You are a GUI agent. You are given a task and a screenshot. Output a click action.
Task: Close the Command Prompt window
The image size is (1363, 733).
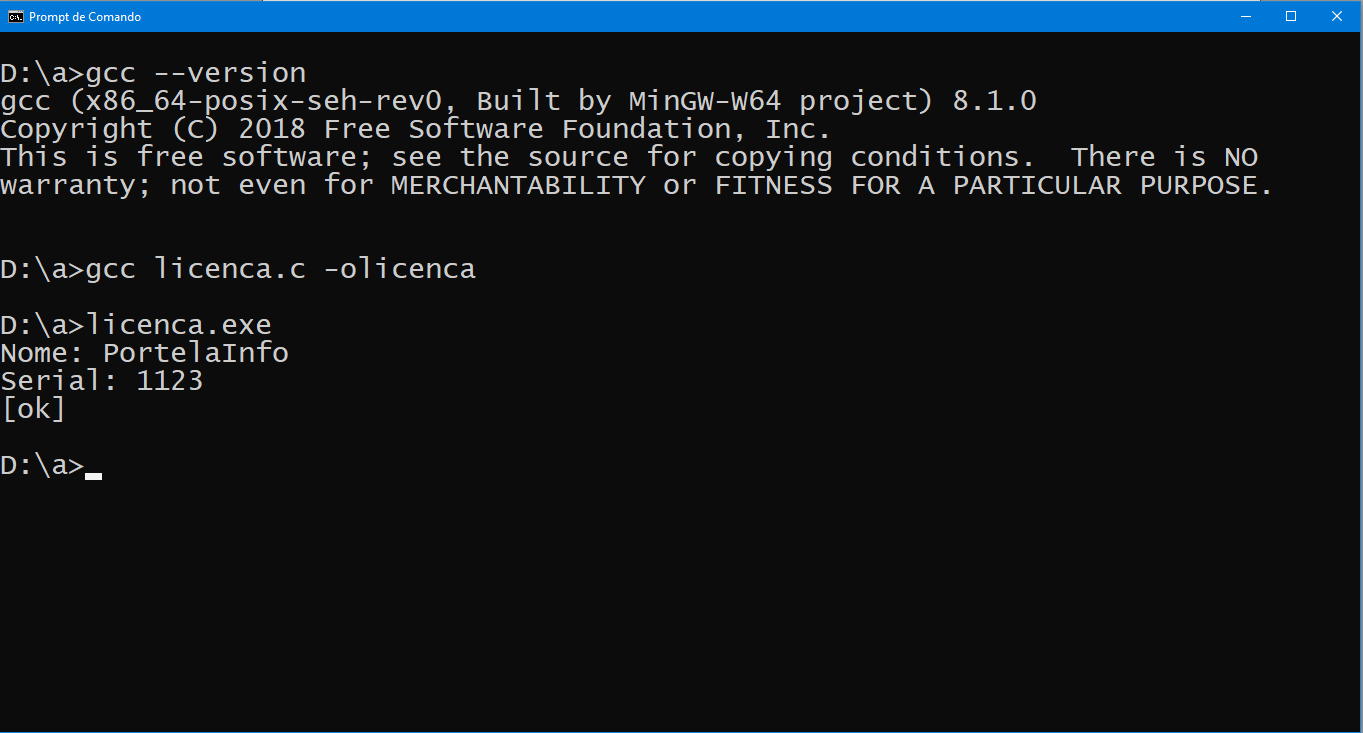click(x=1337, y=16)
